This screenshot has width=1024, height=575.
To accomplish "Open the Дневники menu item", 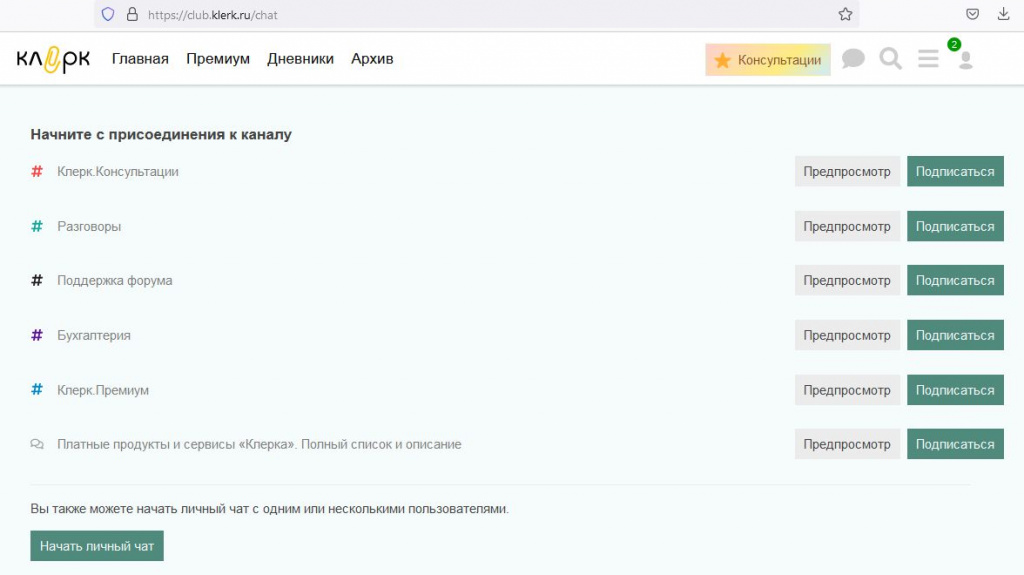I will (x=300, y=59).
